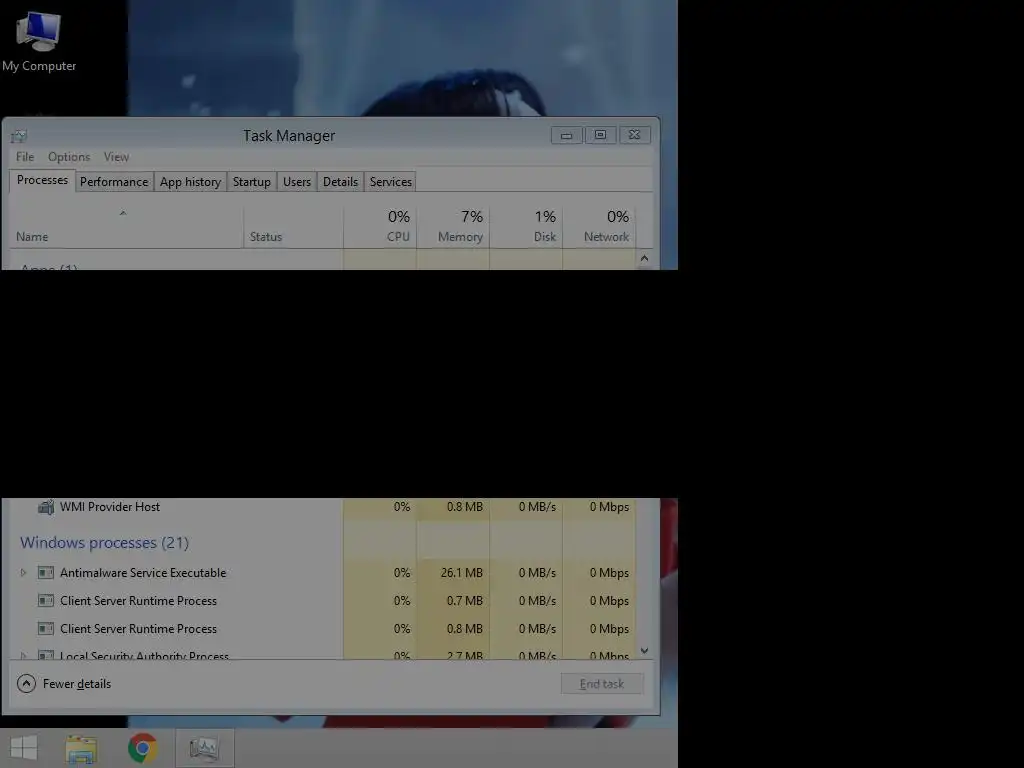Click the 26.1 MB memory cell
The width and height of the screenshot is (1024, 768).
[453, 573]
